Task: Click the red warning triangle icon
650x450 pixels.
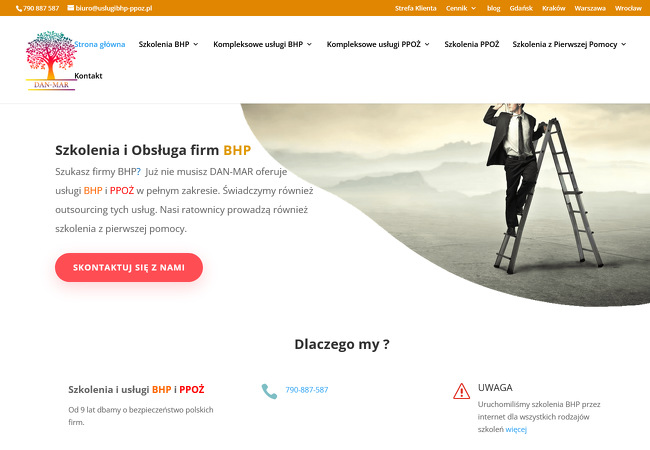Action: coord(461,391)
